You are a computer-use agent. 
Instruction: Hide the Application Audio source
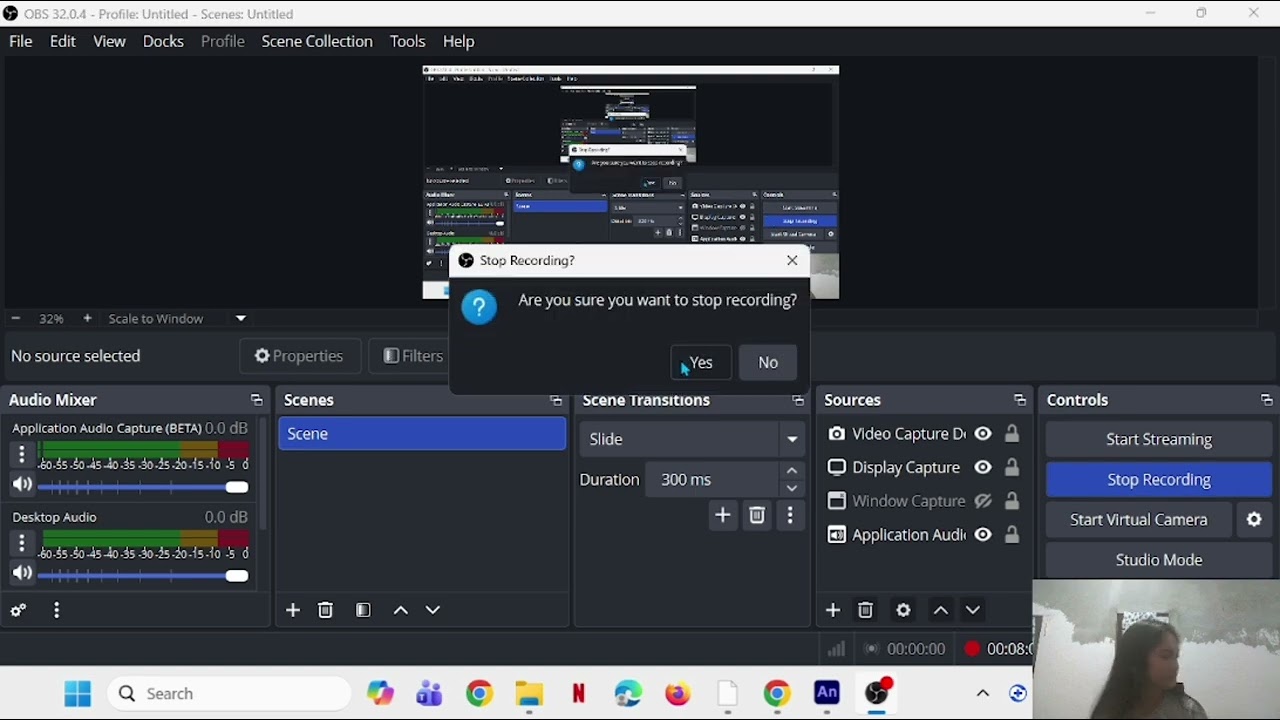pyautogui.click(x=983, y=535)
